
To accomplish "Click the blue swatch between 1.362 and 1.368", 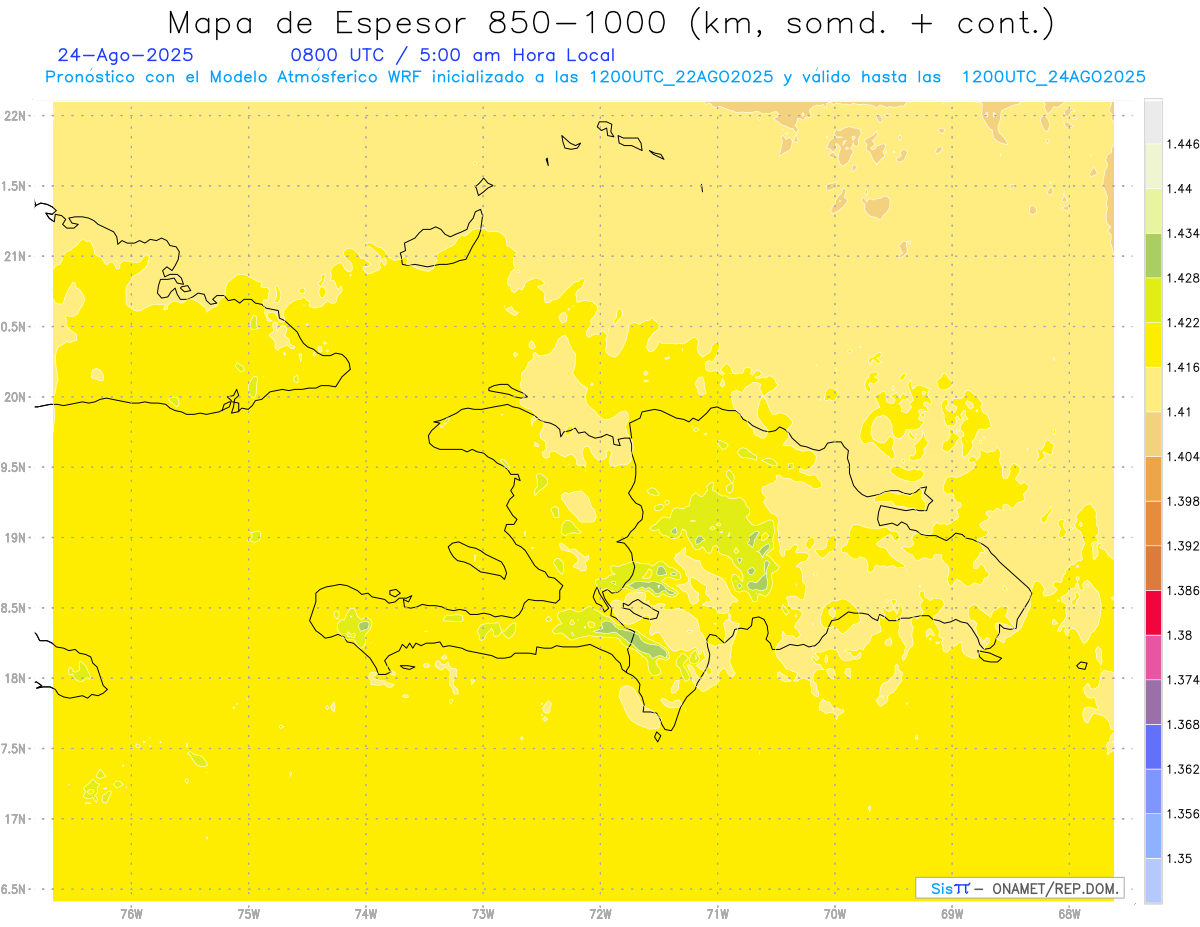I will (1153, 746).
